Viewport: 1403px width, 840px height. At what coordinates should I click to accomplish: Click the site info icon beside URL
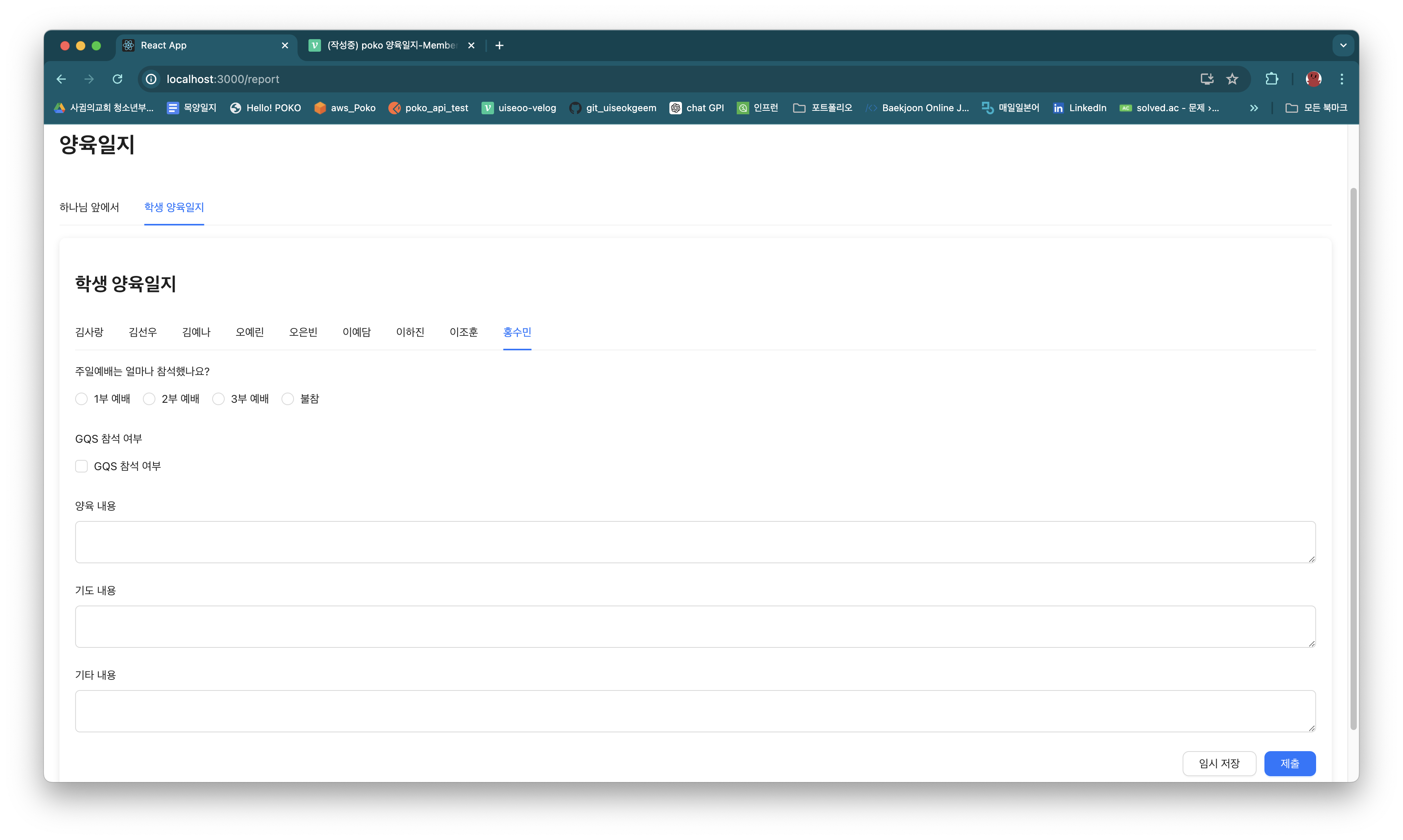coord(151,79)
